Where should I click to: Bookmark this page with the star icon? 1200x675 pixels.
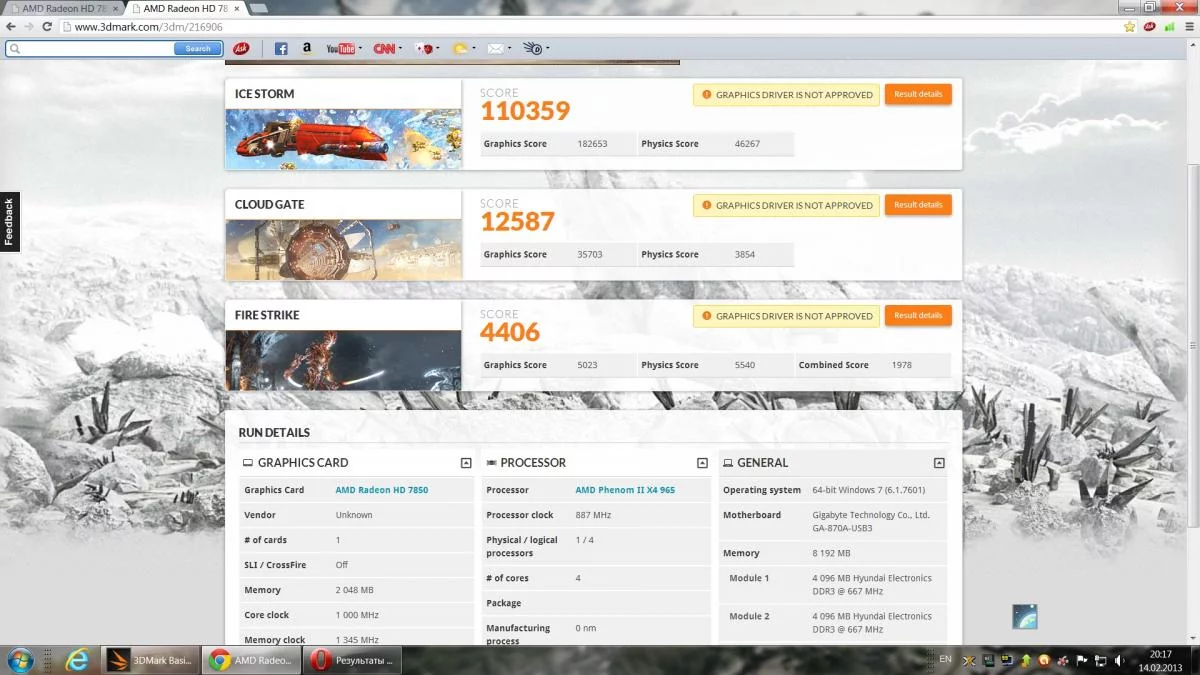pos(1129,27)
